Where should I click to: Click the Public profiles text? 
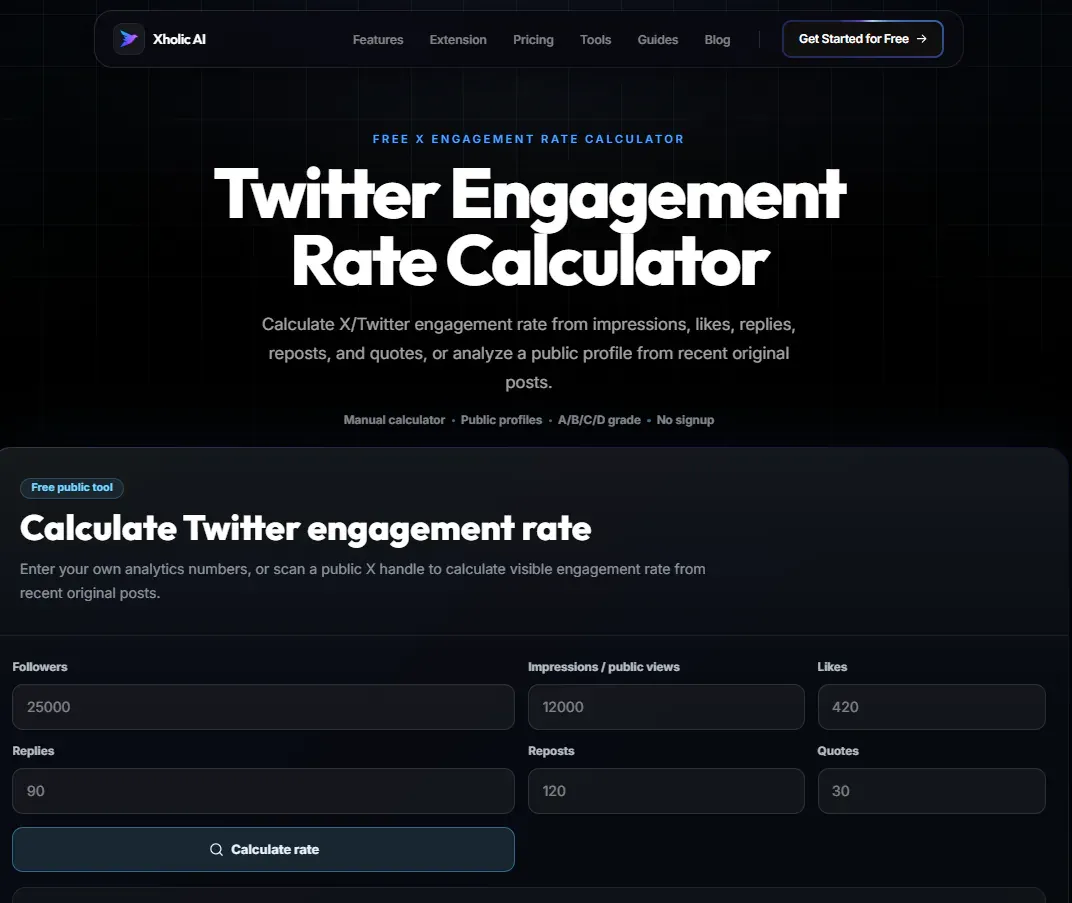[501, 420]
